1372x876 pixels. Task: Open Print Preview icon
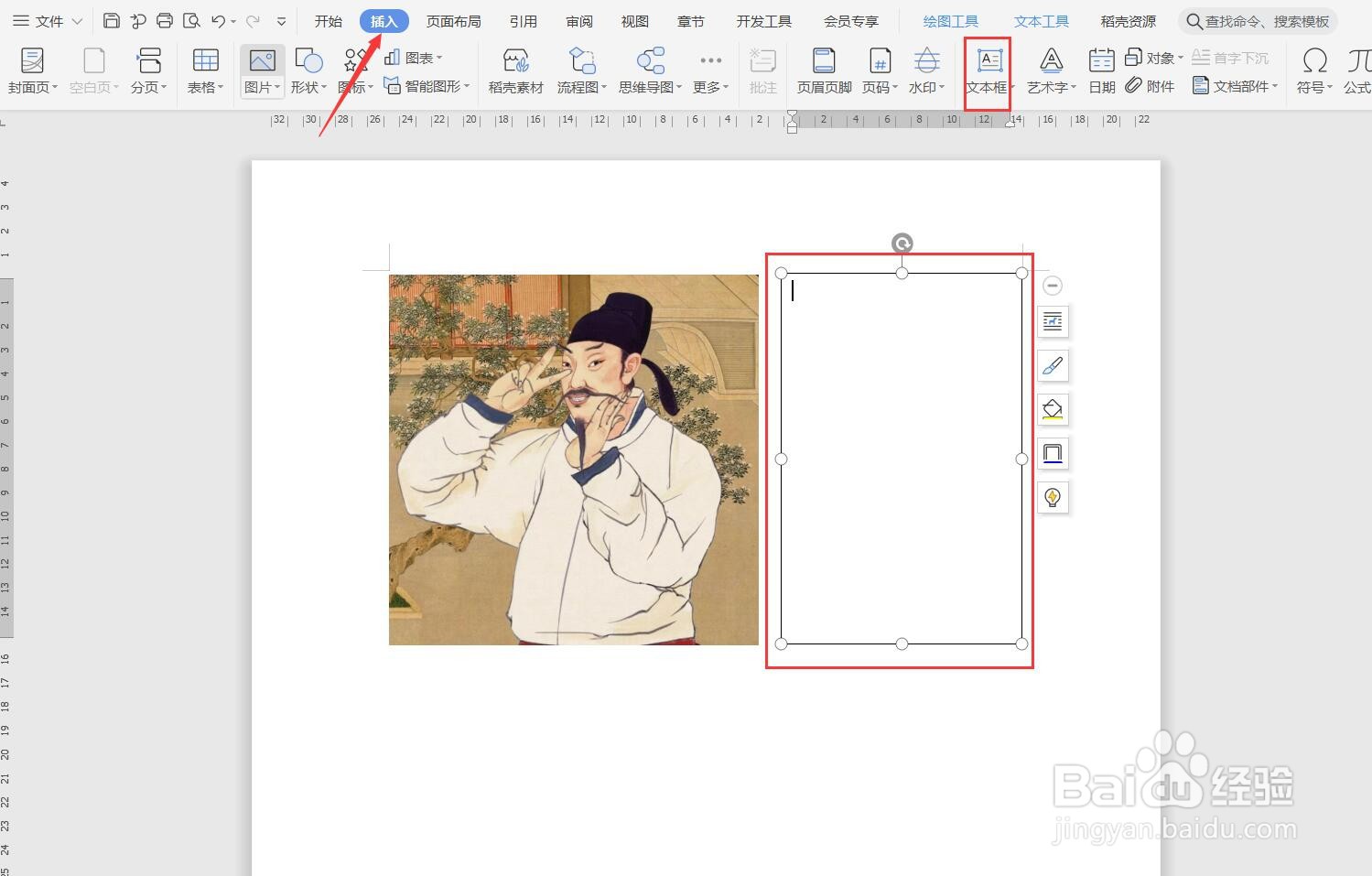[191, 20]
